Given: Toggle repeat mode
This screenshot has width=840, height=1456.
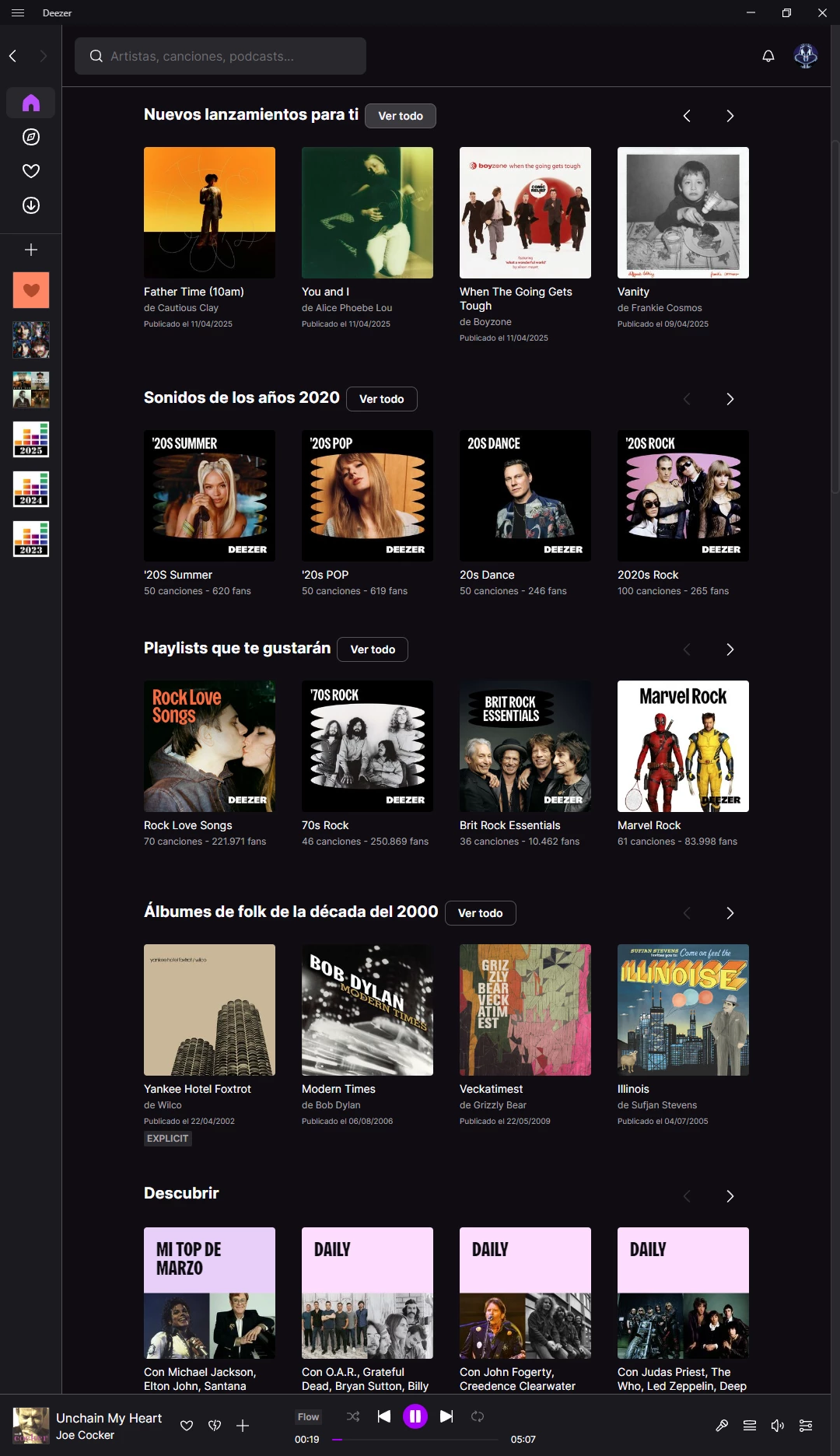Looking at the screenshot, I should pos(478,1416).
